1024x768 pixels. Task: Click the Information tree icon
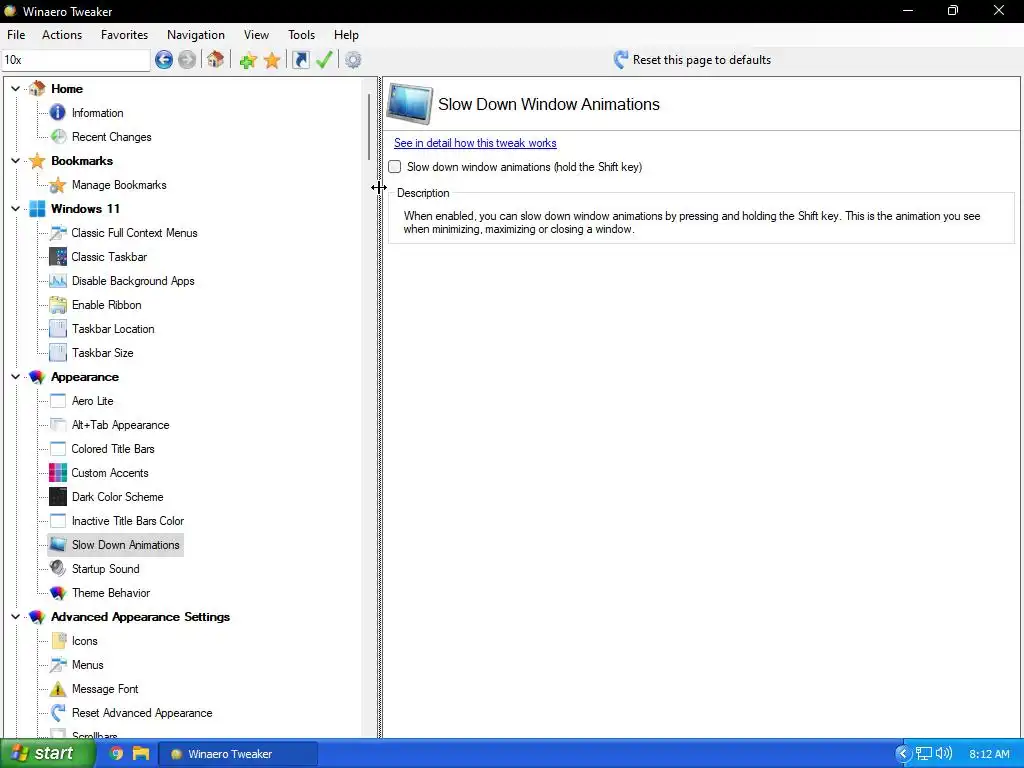57,112
